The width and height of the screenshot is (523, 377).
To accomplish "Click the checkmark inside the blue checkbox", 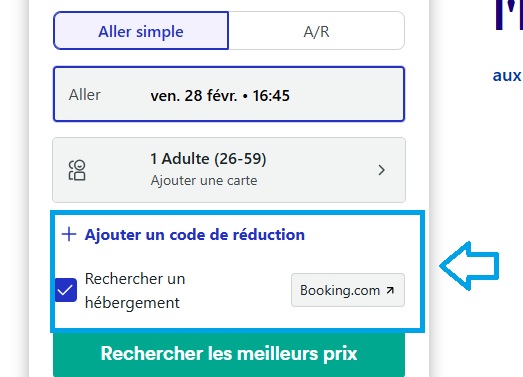I will tap(65, 290).
